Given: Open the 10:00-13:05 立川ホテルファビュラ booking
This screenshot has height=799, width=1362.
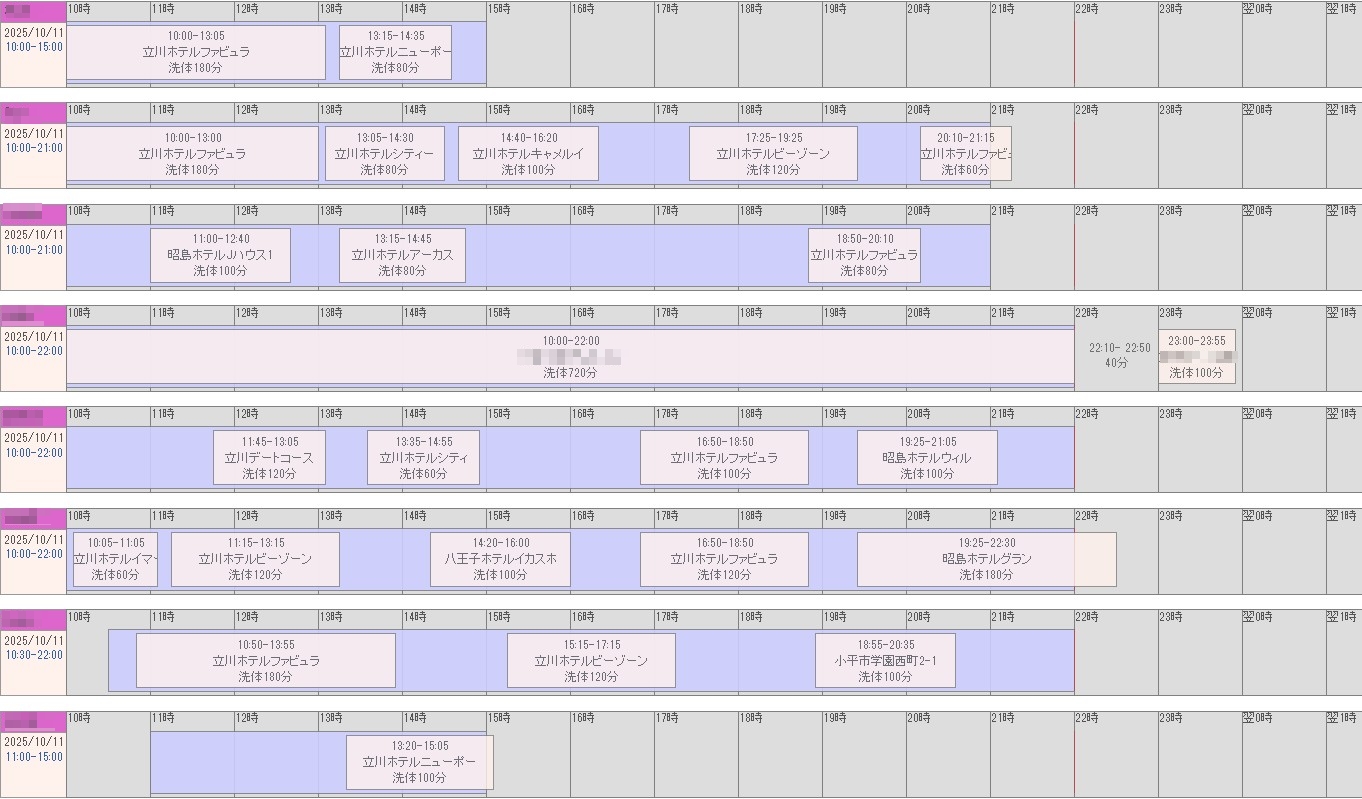Looking at the screenshot, I should tap(196, 52).
